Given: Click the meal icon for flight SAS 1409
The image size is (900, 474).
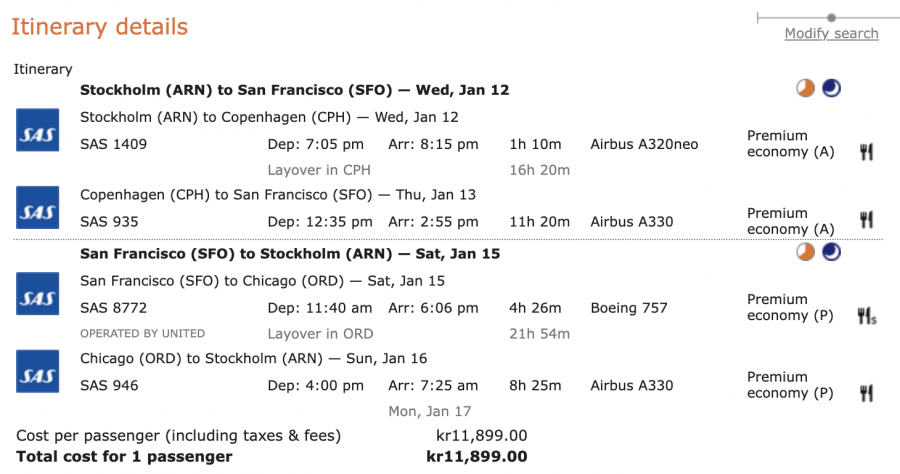Looking at the screenshot, I should click(x=866, y=152).
